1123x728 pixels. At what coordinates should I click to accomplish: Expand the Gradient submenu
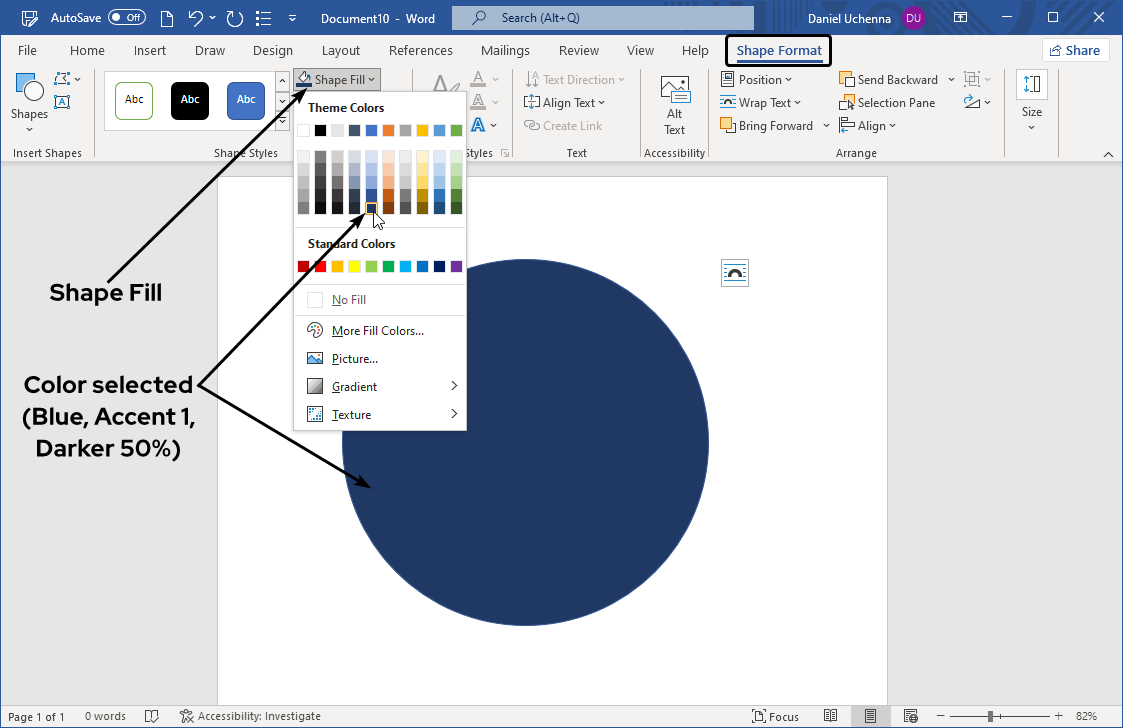click(x=380, y=386)
